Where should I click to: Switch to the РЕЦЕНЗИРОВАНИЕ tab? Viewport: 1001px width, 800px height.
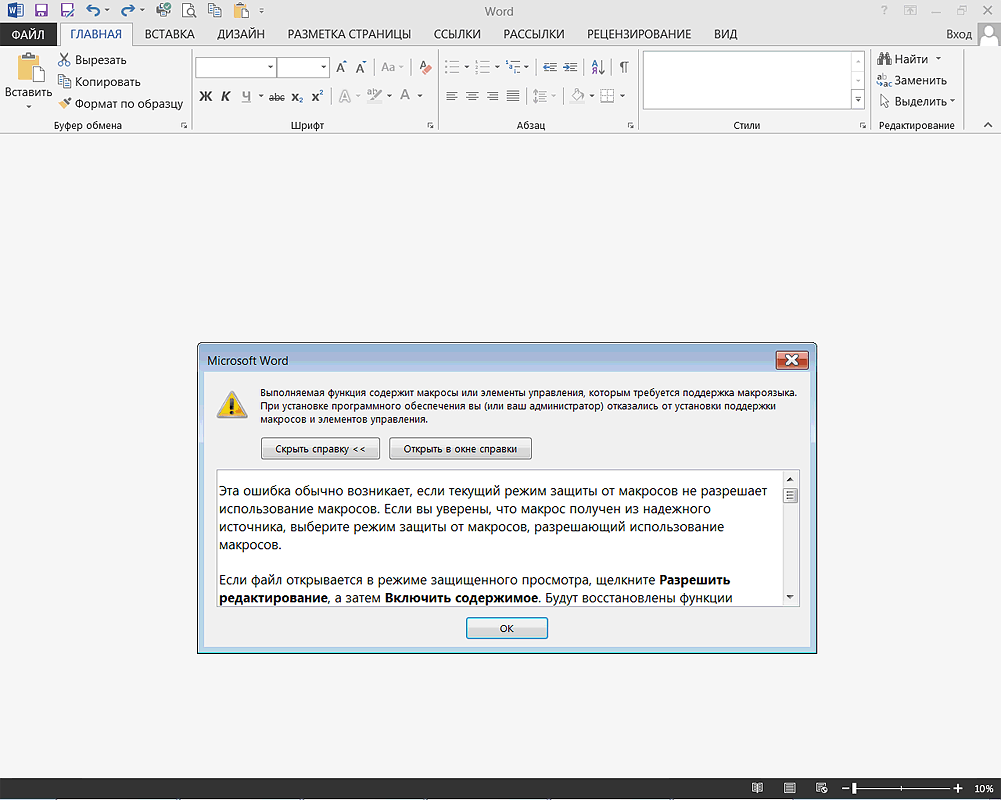(x=639, y=34)
